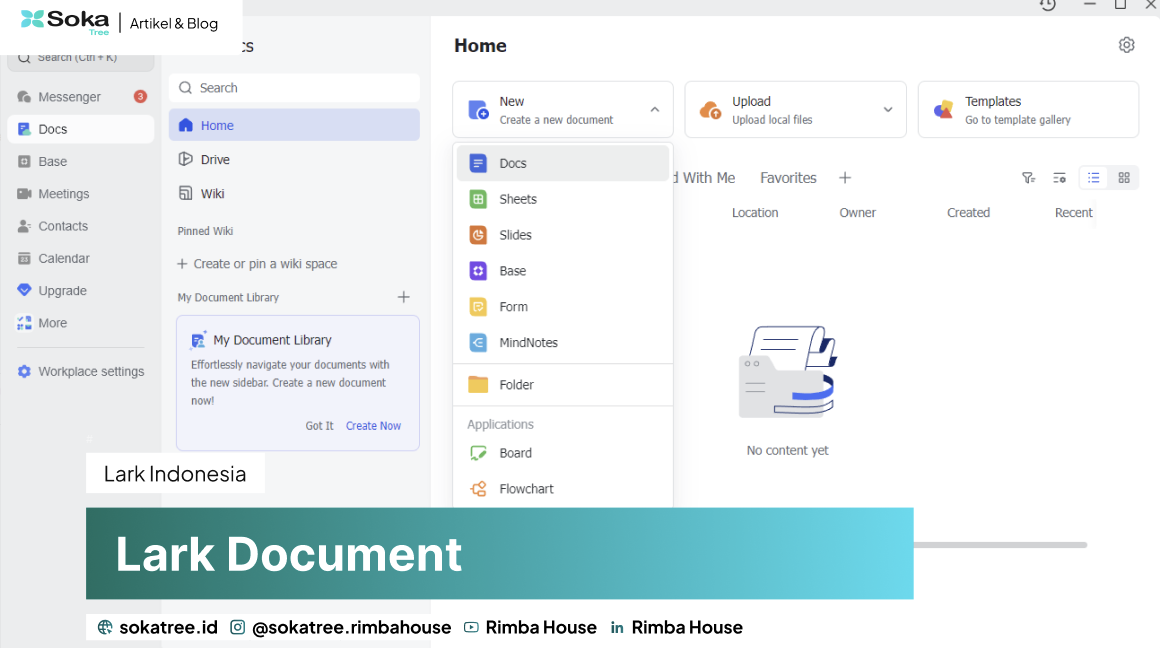Select Sheets in the New document menu
Viewport: 1160px width, 648px height.
(x=562, y=199)
